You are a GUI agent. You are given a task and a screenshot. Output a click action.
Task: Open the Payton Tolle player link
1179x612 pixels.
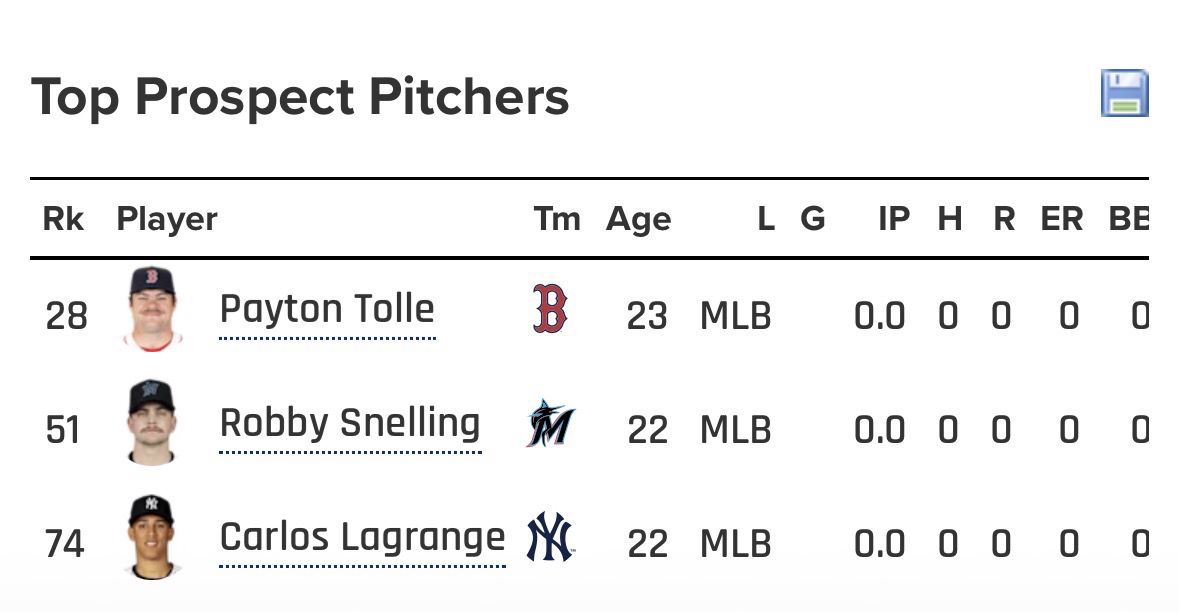pyautogui.click(x=327, y=309)
